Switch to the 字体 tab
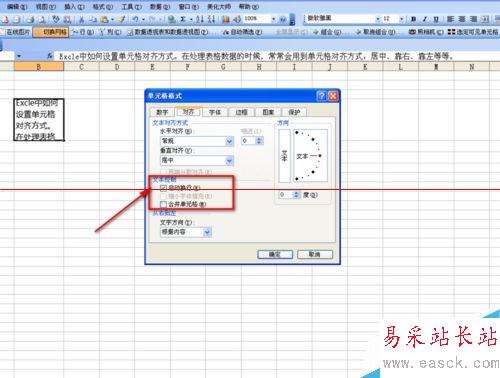 pyautogui.click(x=215, y=112)
